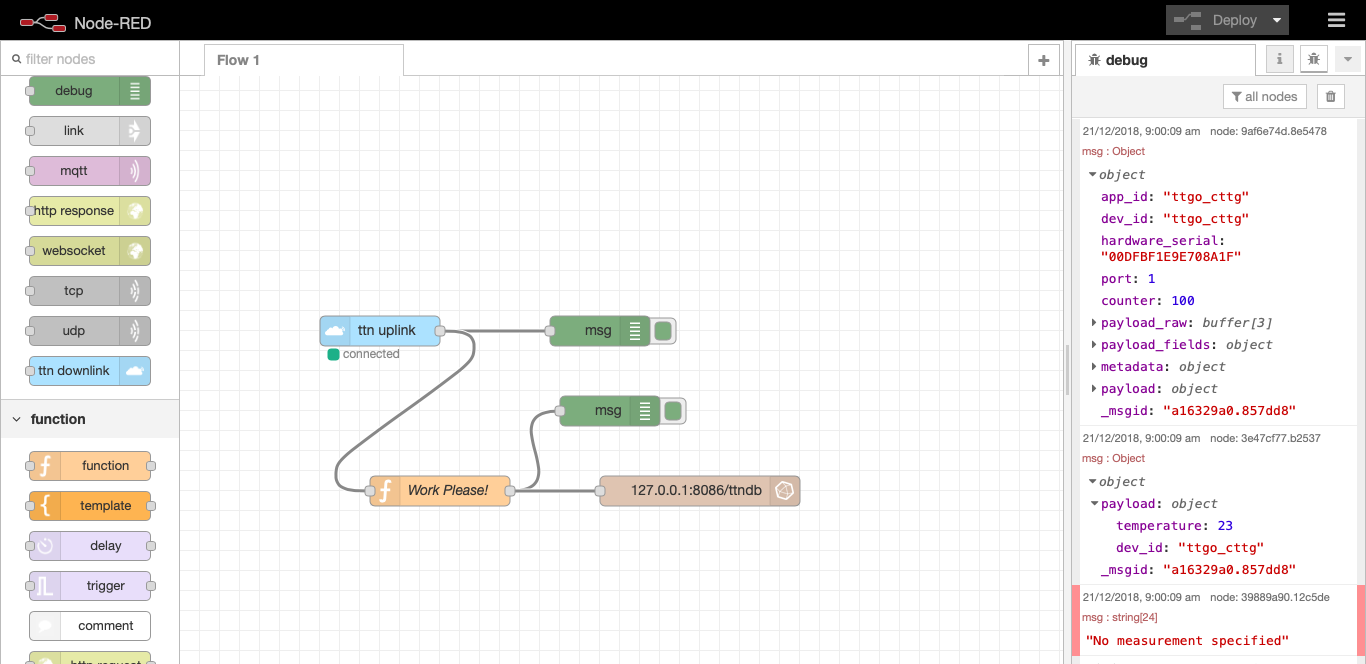
Task: Select the trigger palette node
Action: tap(90, 586)
